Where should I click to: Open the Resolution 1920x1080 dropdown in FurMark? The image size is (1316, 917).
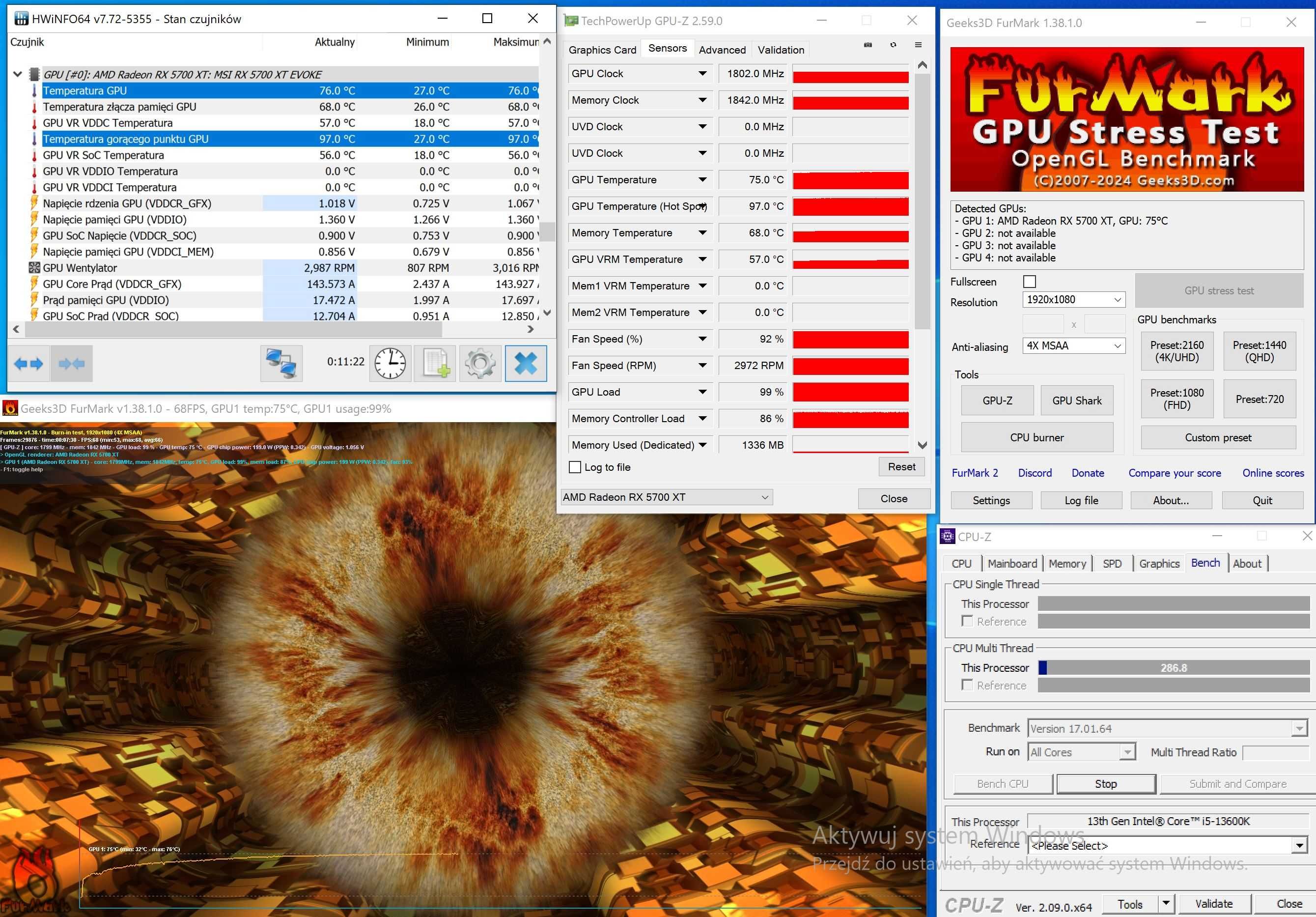1073,299
